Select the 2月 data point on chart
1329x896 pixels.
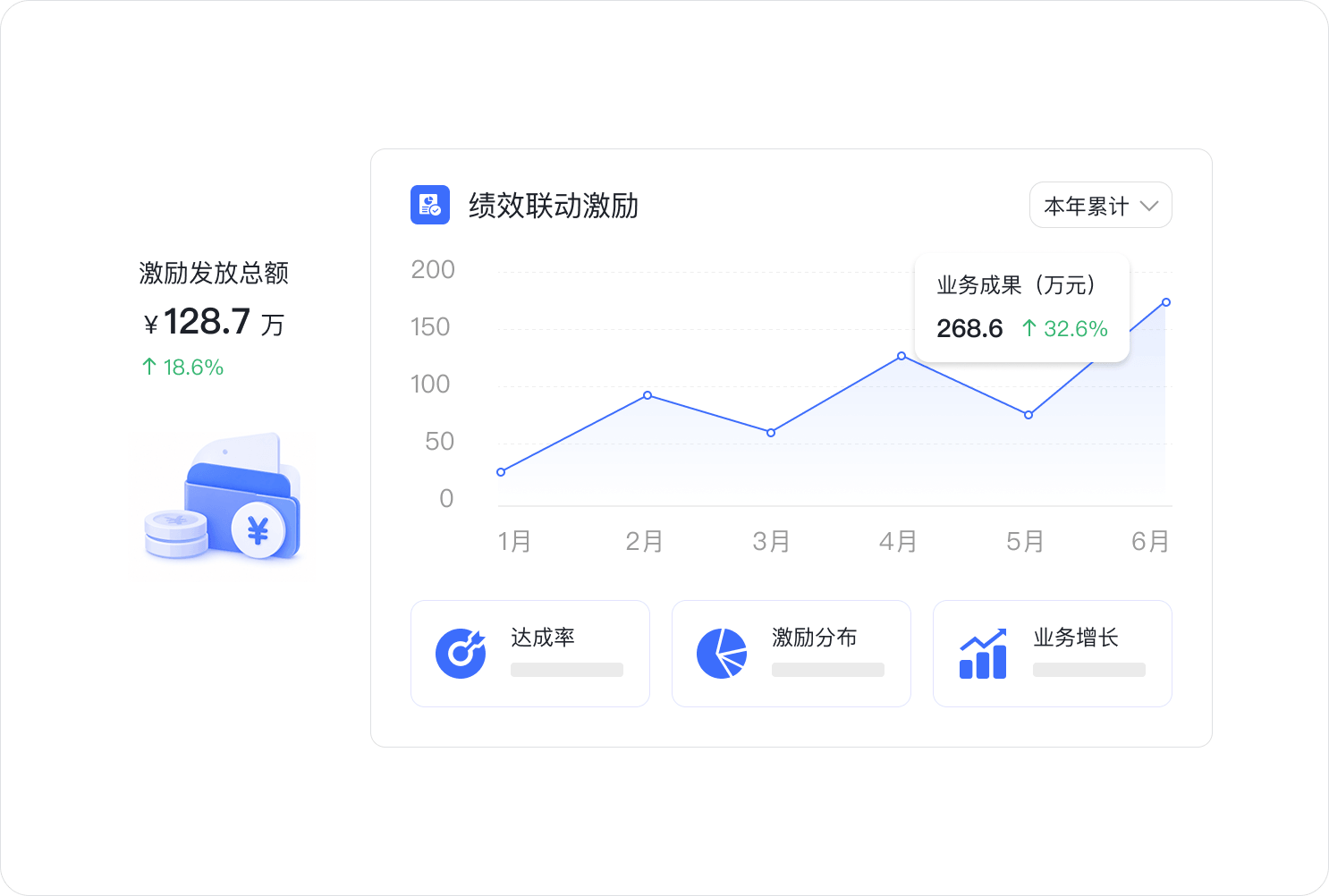648,395
